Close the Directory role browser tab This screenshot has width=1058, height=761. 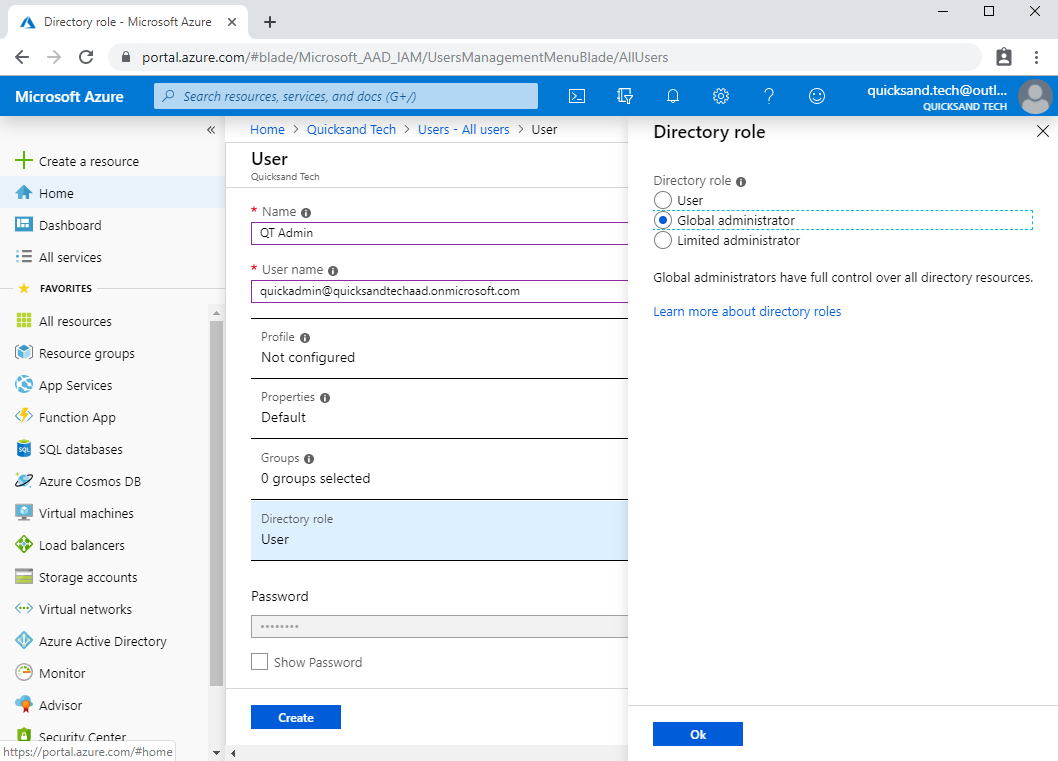[231, 22]
